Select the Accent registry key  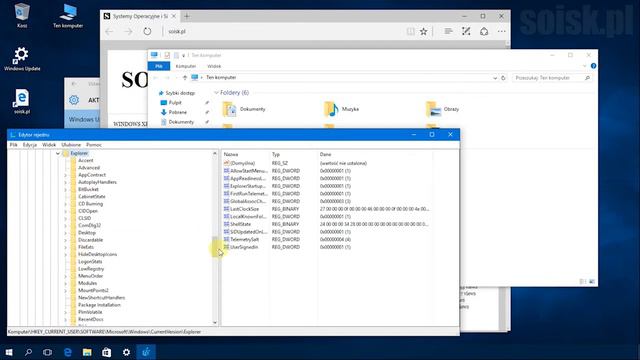86,160
